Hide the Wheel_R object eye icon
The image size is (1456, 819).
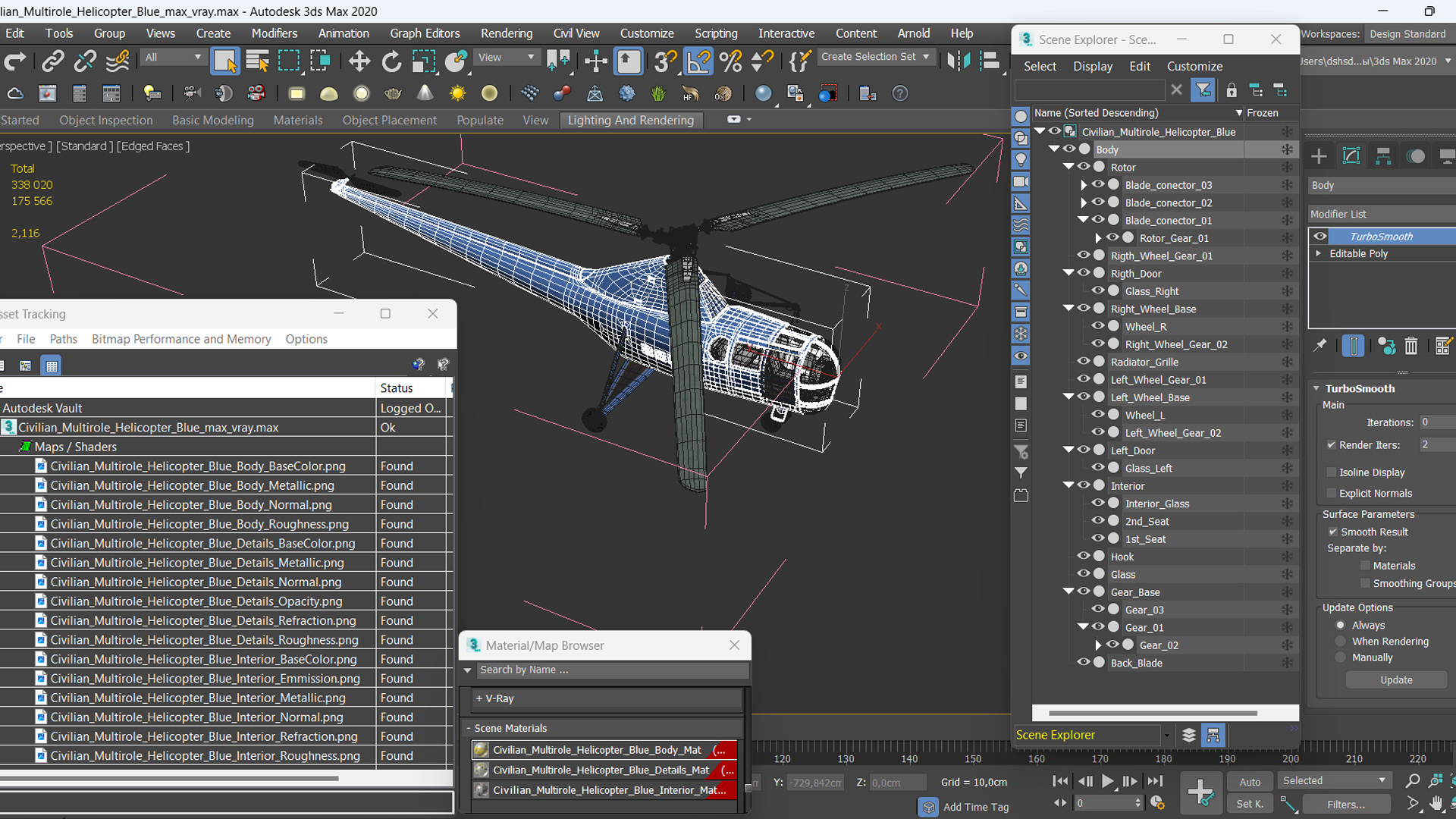(1098, 327)
